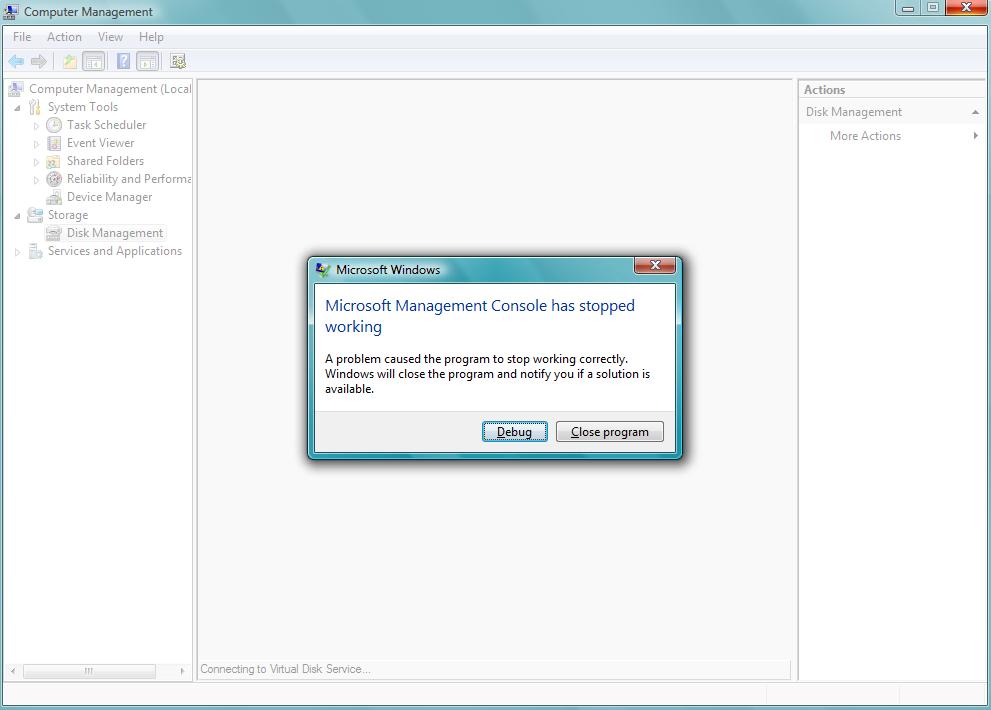Select Disk Management label in tree
991x710 pixels.
pos(115,233)
